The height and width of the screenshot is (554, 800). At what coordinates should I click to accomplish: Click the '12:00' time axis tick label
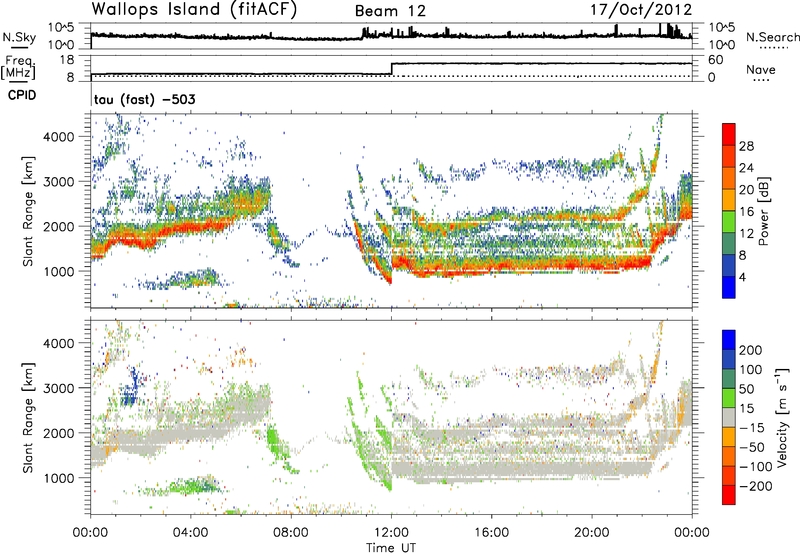[x=391, y=533]
